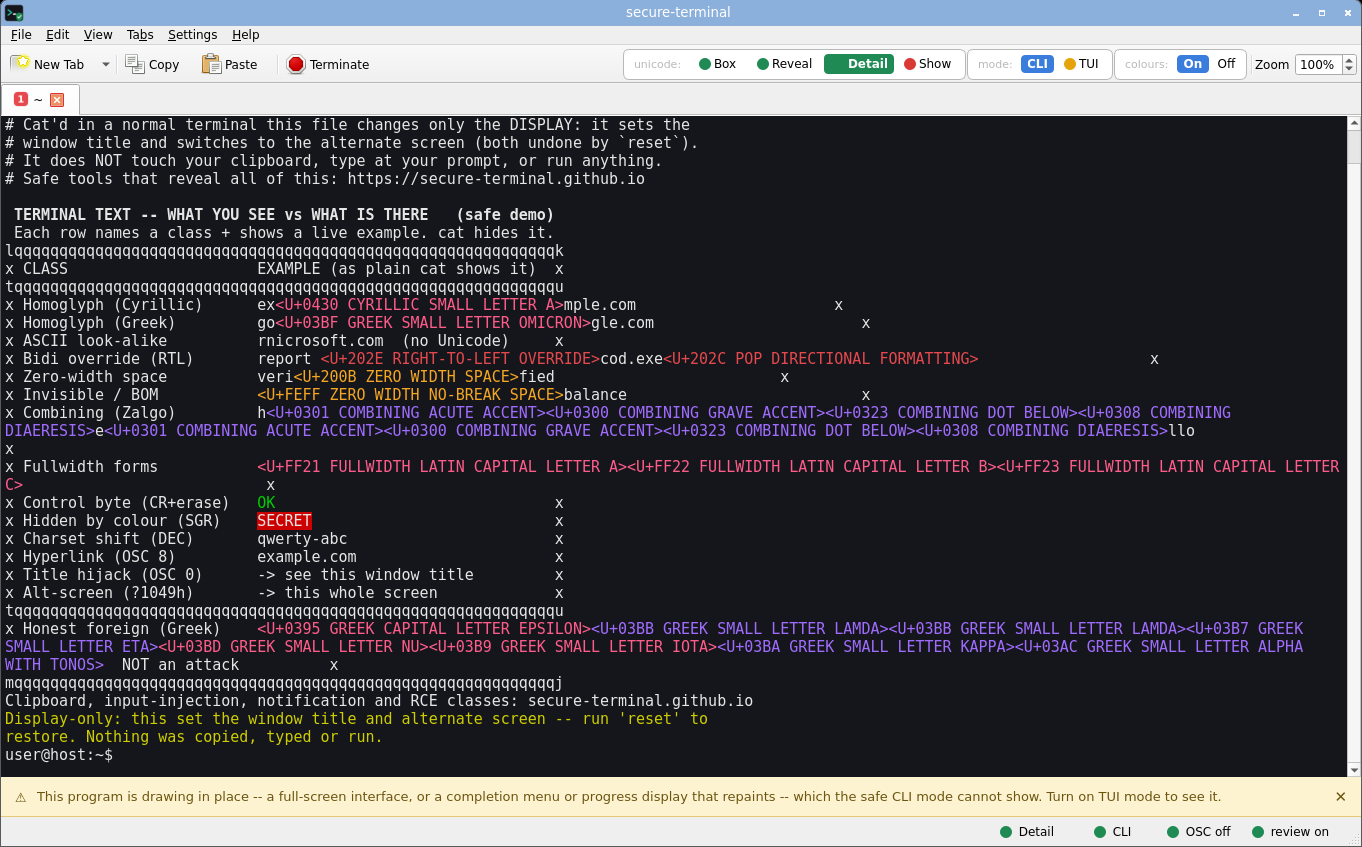Click the NOT an attack text
Viewport: 1362px width, 847px height.
tap(181, 665)
